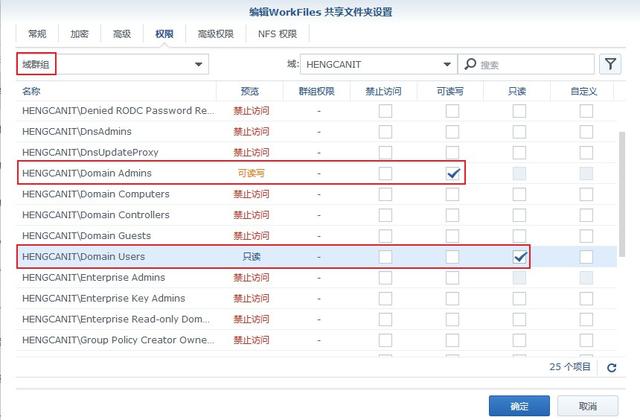Check 可读写 for Group Policy Creator Owners
Viewport: 640px width, 420px height.
coord(452,340)
